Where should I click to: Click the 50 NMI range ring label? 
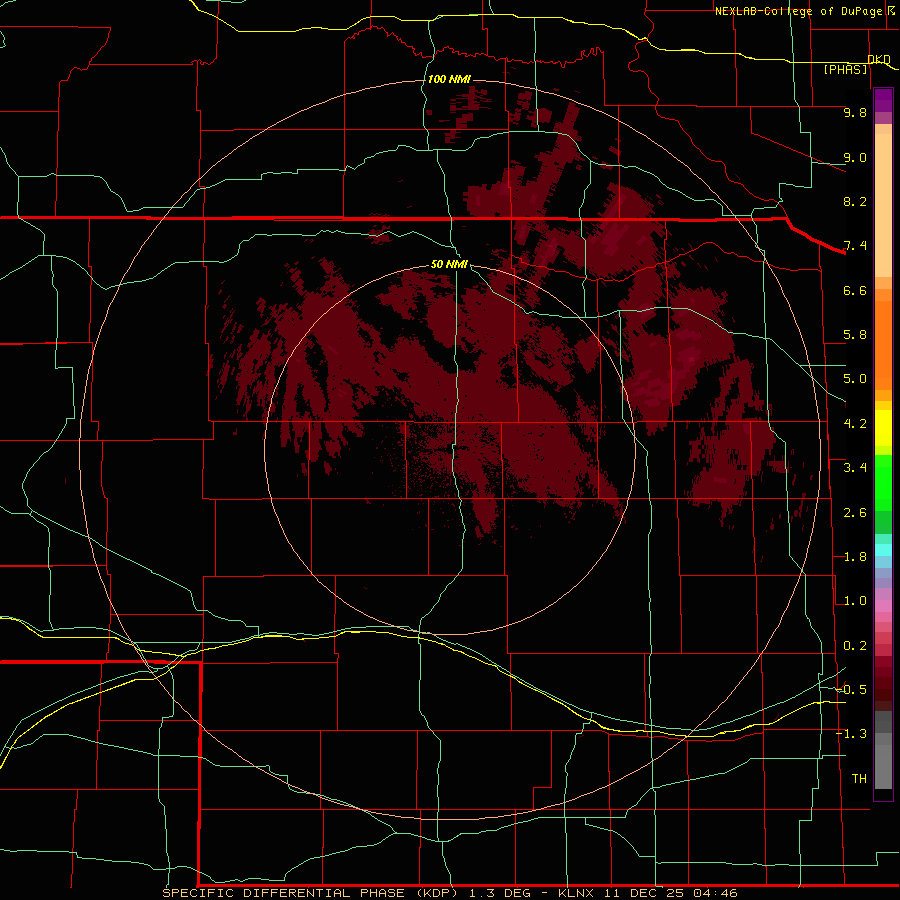449,264
